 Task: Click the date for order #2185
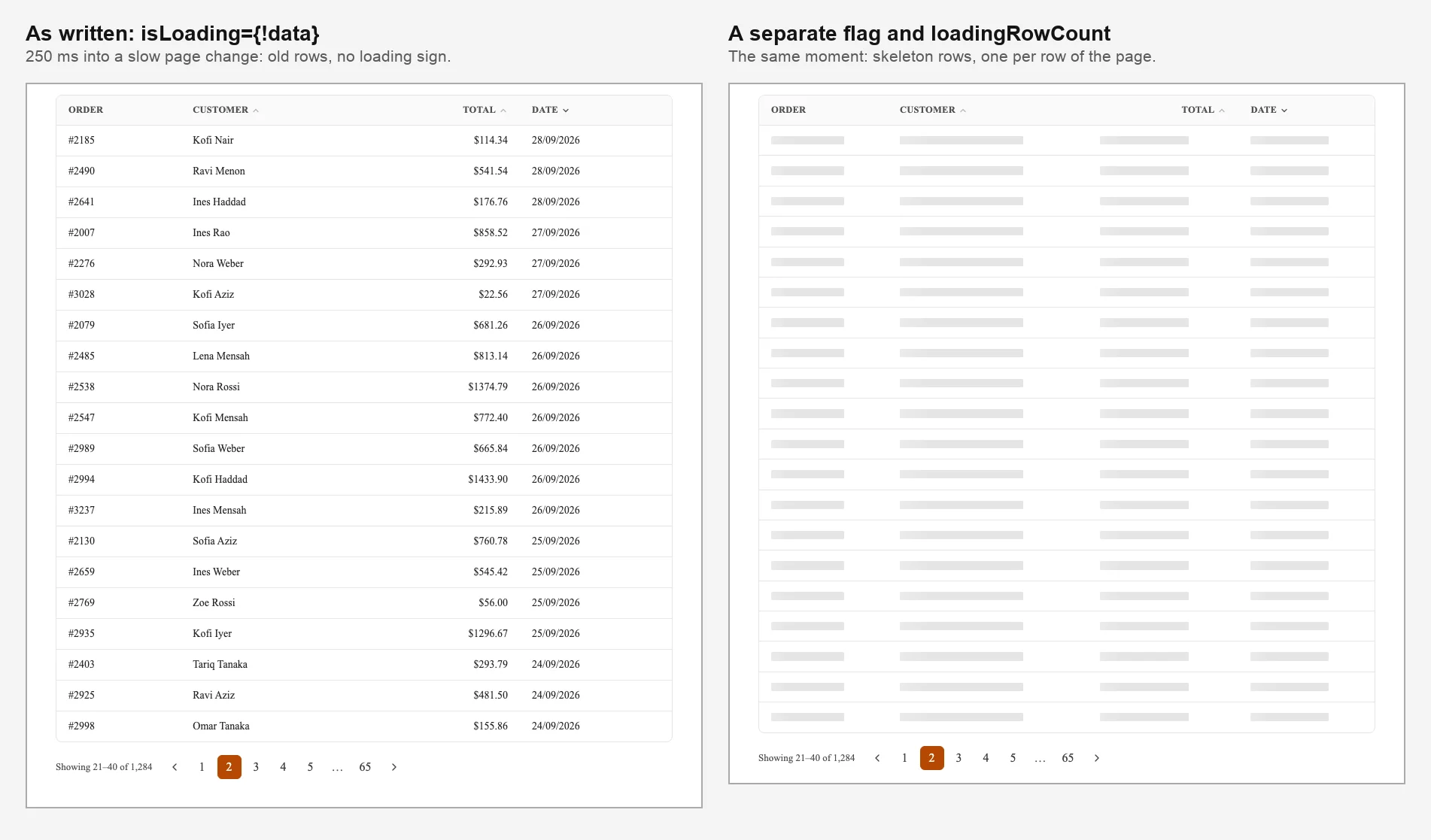click(556, 141)
